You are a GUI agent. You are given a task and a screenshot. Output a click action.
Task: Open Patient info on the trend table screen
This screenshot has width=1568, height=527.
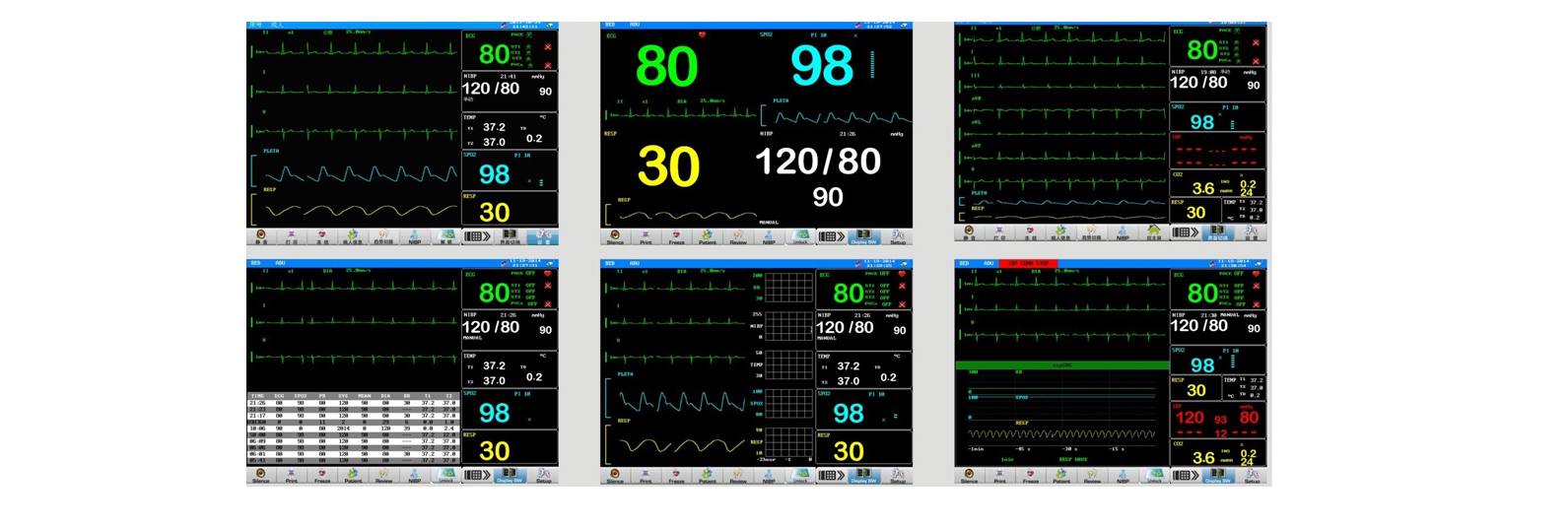(x=353, y=476)
